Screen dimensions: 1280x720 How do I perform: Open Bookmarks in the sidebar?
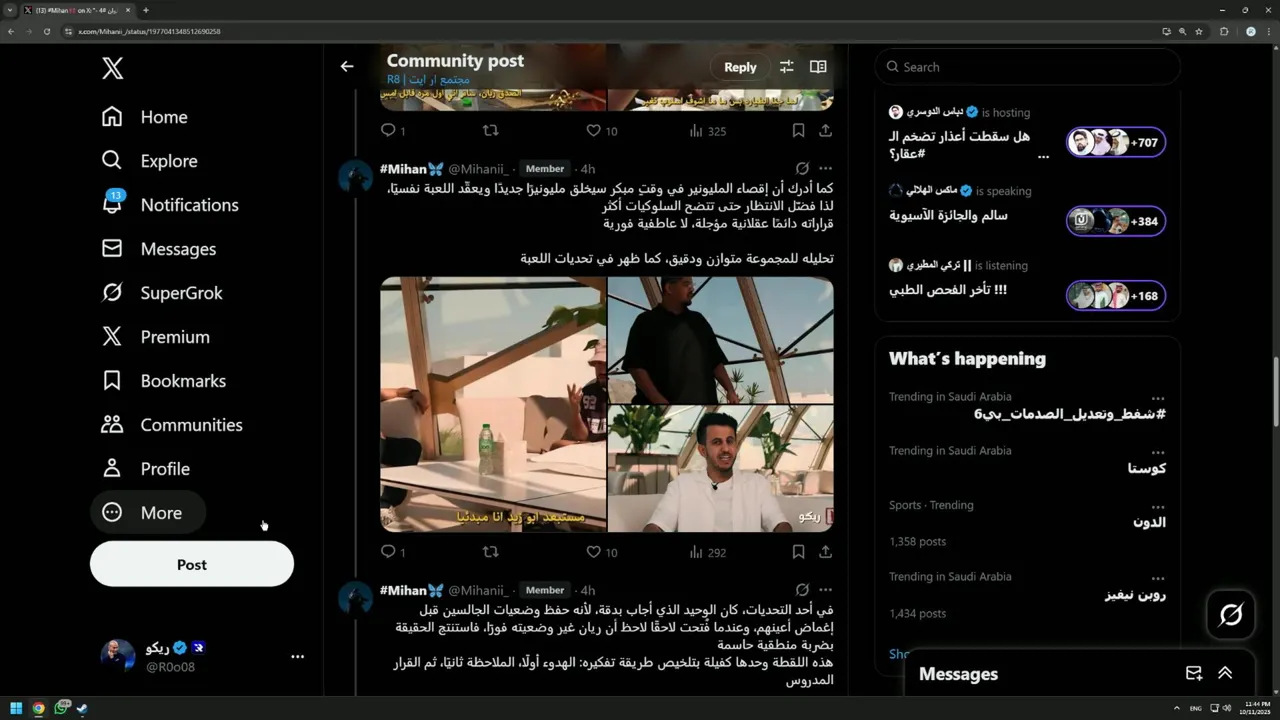pyautogui.click(x=164, y=381)
